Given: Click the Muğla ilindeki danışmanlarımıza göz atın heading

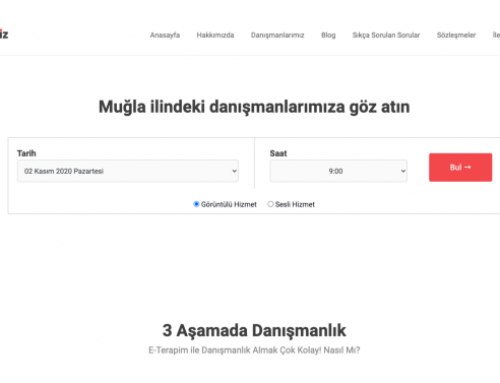Looking at the screenshot, I should 254,107.
